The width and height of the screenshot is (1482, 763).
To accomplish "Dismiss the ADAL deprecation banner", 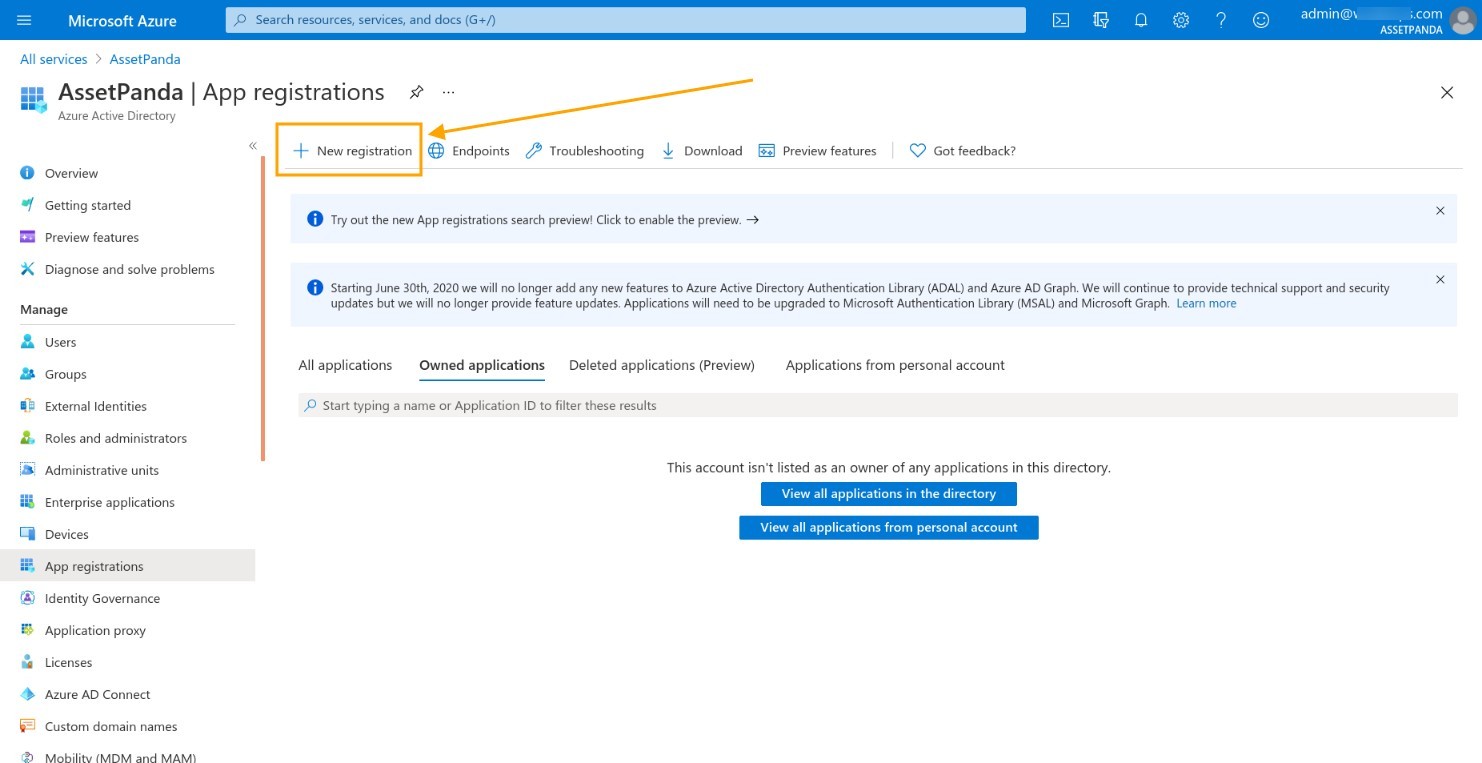I will click(1440, 280).
